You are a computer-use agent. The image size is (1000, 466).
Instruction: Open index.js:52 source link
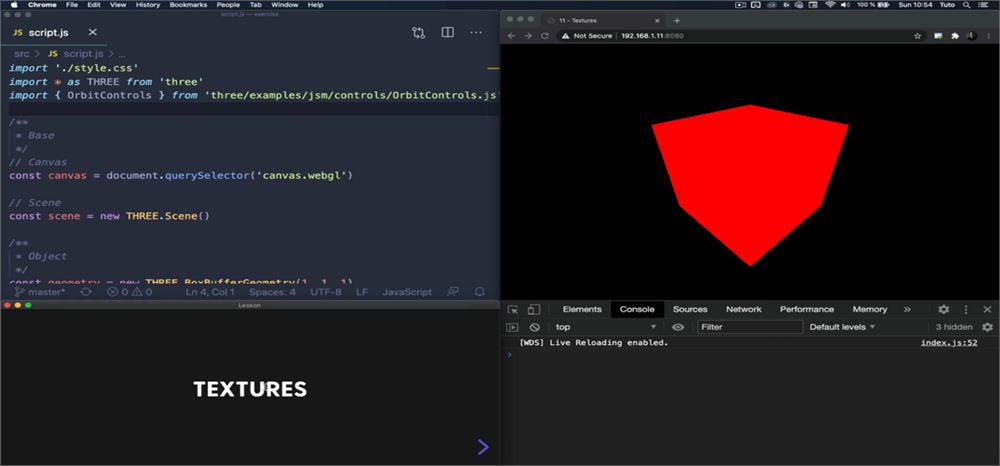click(949, 343)
